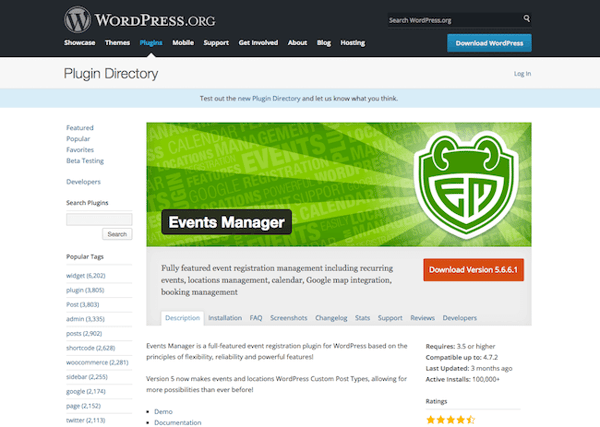Switch to the Stats tab
The height and width of the screenshot is (427, 600).
(x=362, y=318)
